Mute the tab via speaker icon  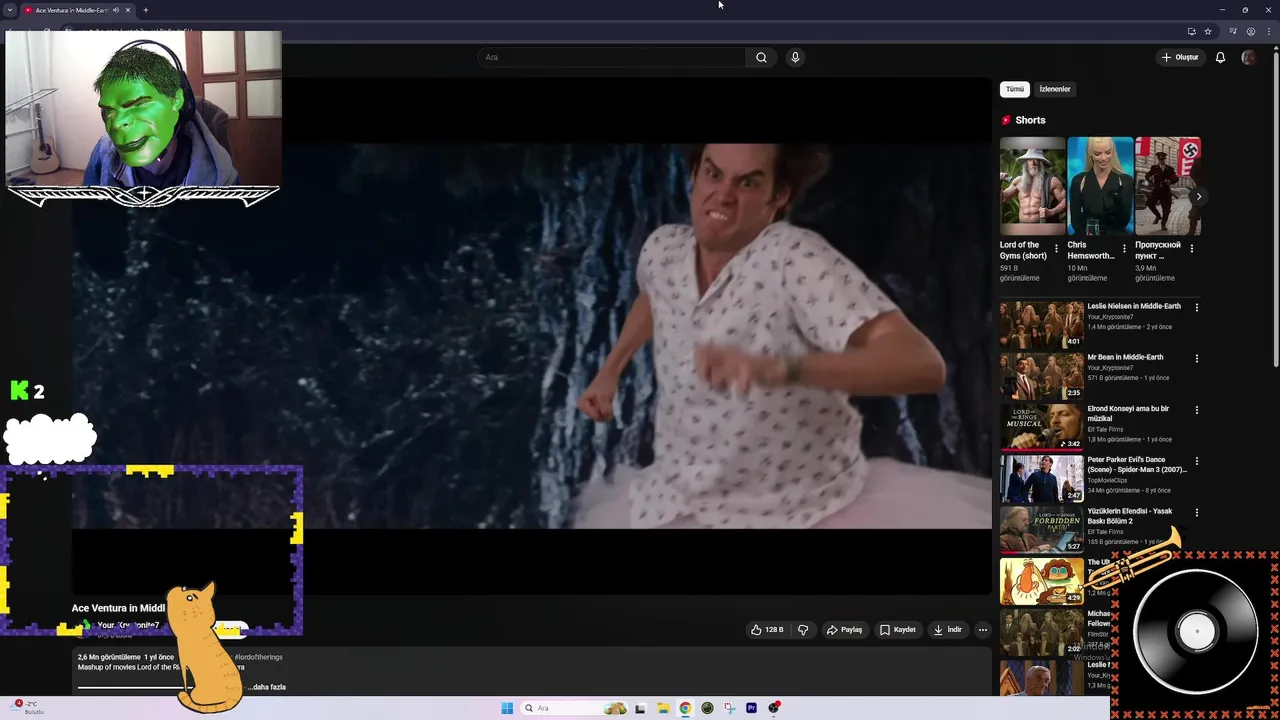[115, 10]
